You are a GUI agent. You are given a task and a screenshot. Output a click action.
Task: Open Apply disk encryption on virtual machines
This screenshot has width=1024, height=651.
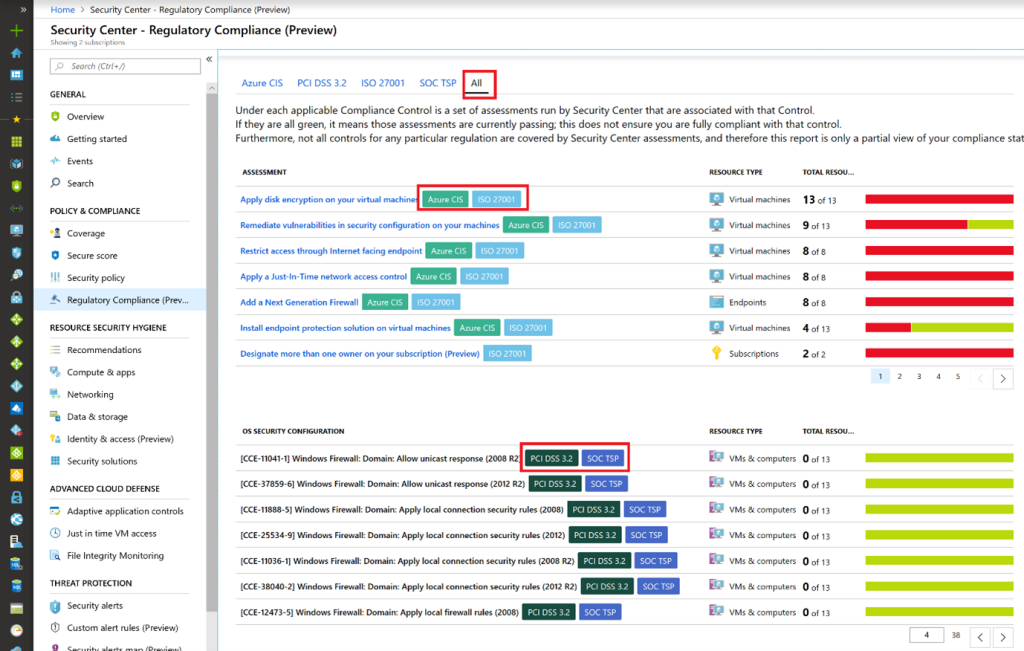[x=328, y=199]
